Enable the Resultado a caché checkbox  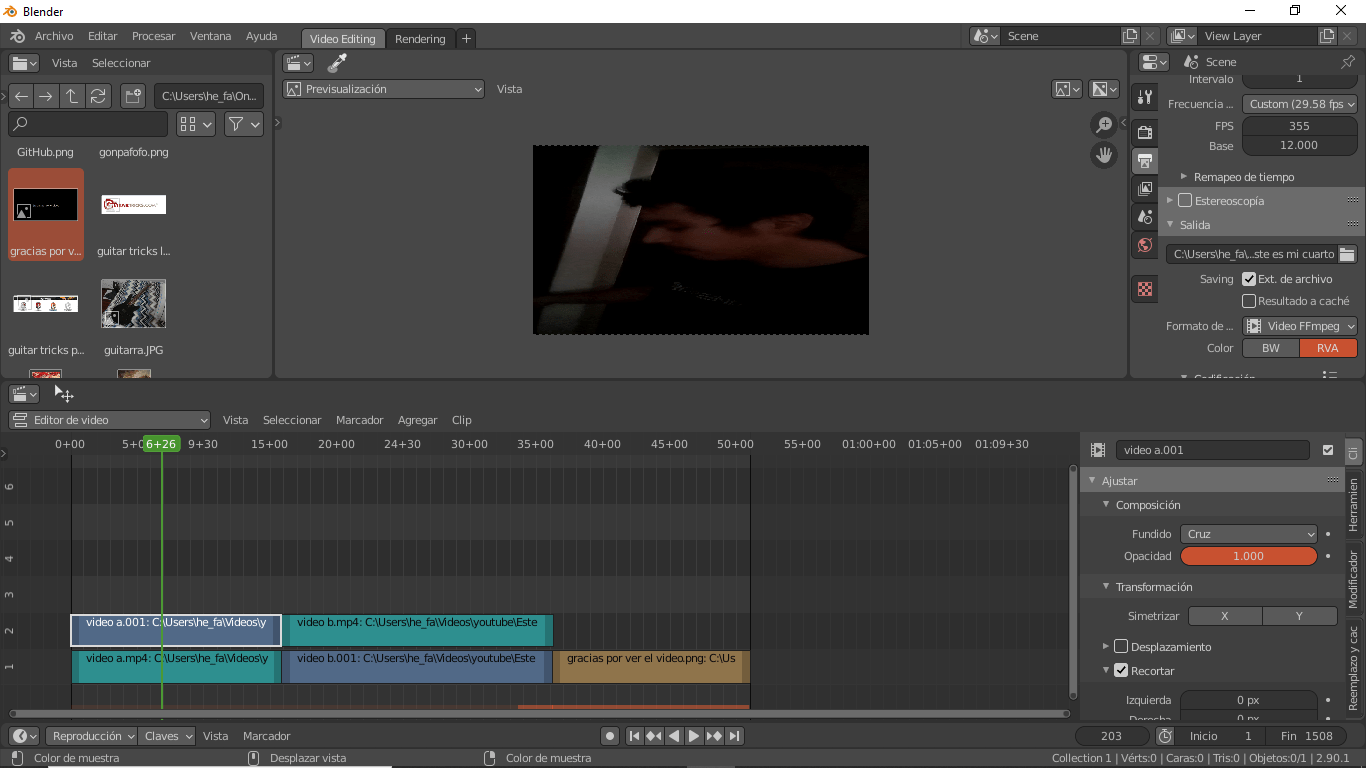point(1249,301)
